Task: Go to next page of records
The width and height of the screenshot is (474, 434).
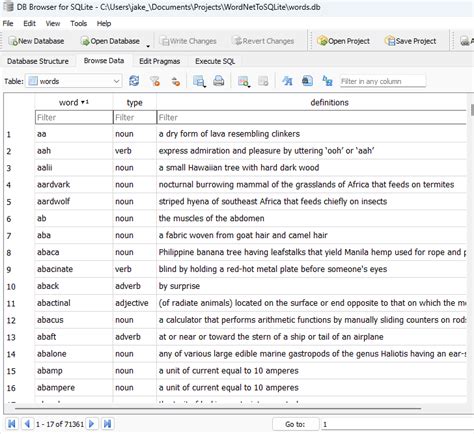Action: coord(91,424)
